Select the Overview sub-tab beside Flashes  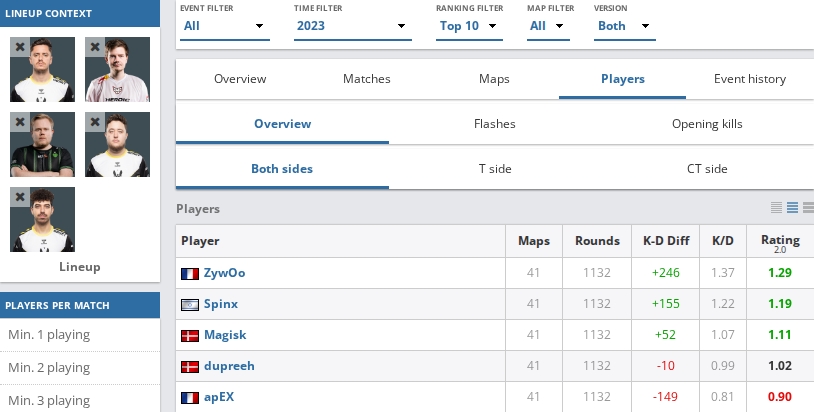point(282,124)
